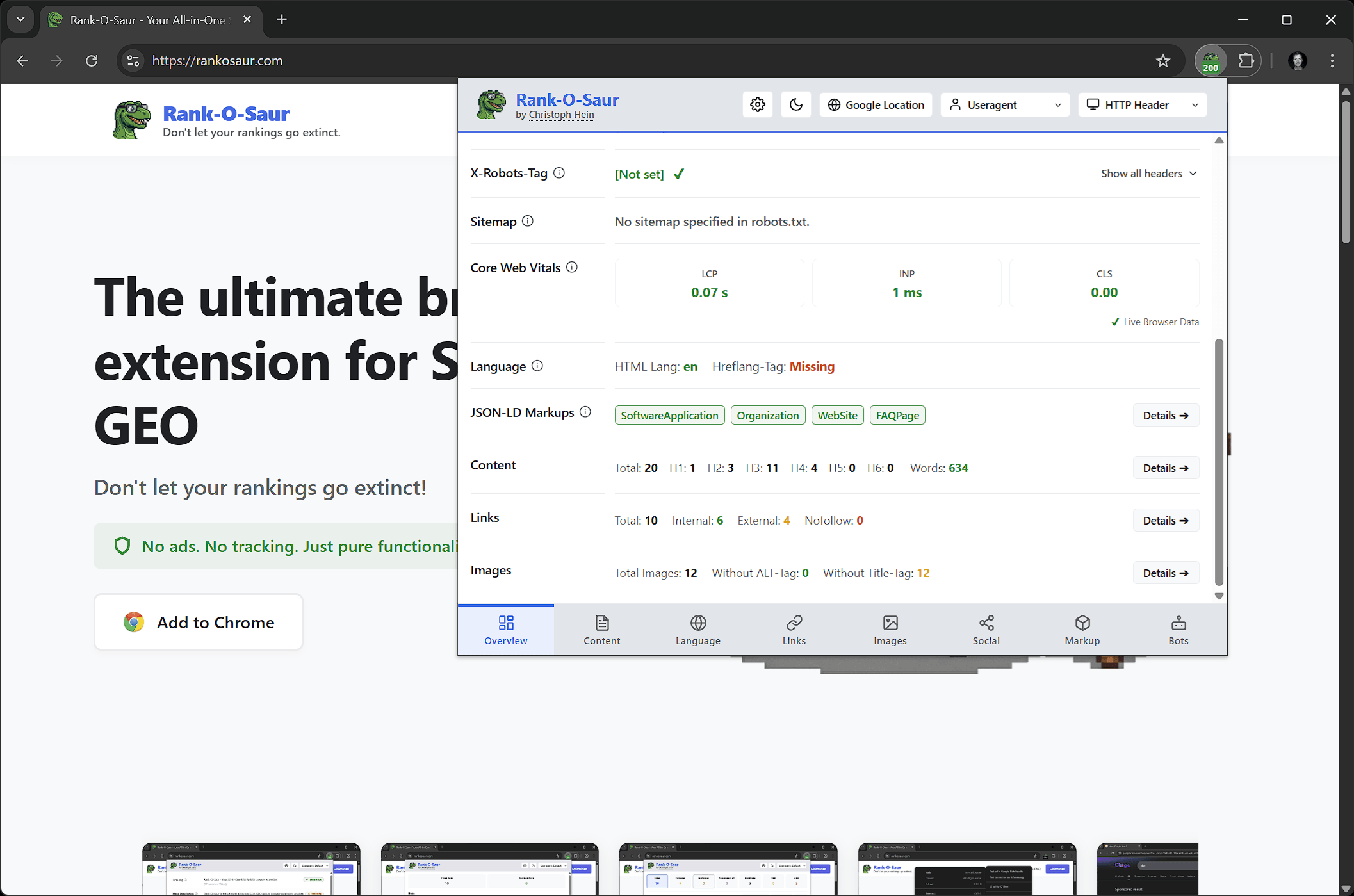1354x896 pixels.
Task: Click info icon beside Core Web Vitals
Action: 572,267
